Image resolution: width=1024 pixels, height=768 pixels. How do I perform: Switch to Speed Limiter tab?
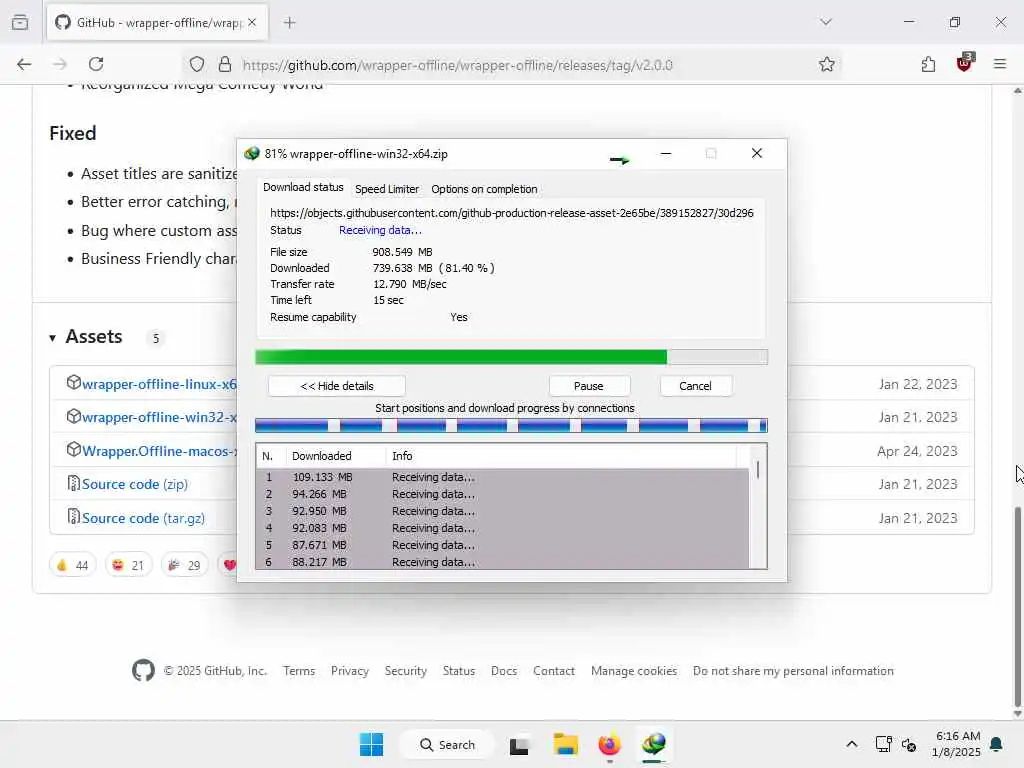click(x=387, y=189)
